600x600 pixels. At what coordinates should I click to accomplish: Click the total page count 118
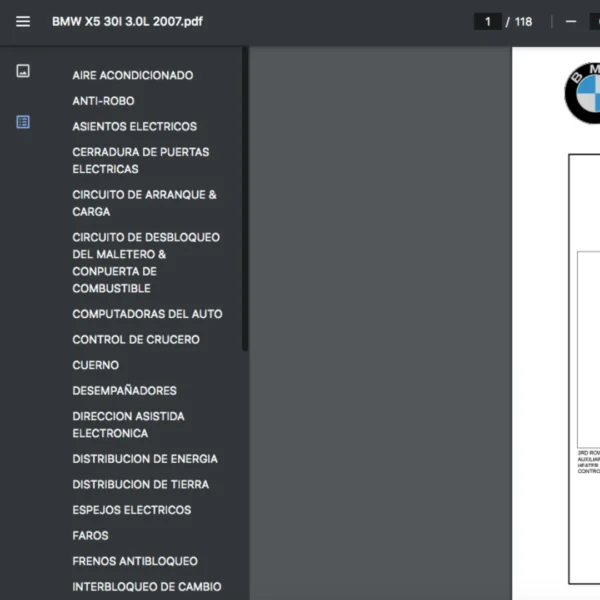523,22
